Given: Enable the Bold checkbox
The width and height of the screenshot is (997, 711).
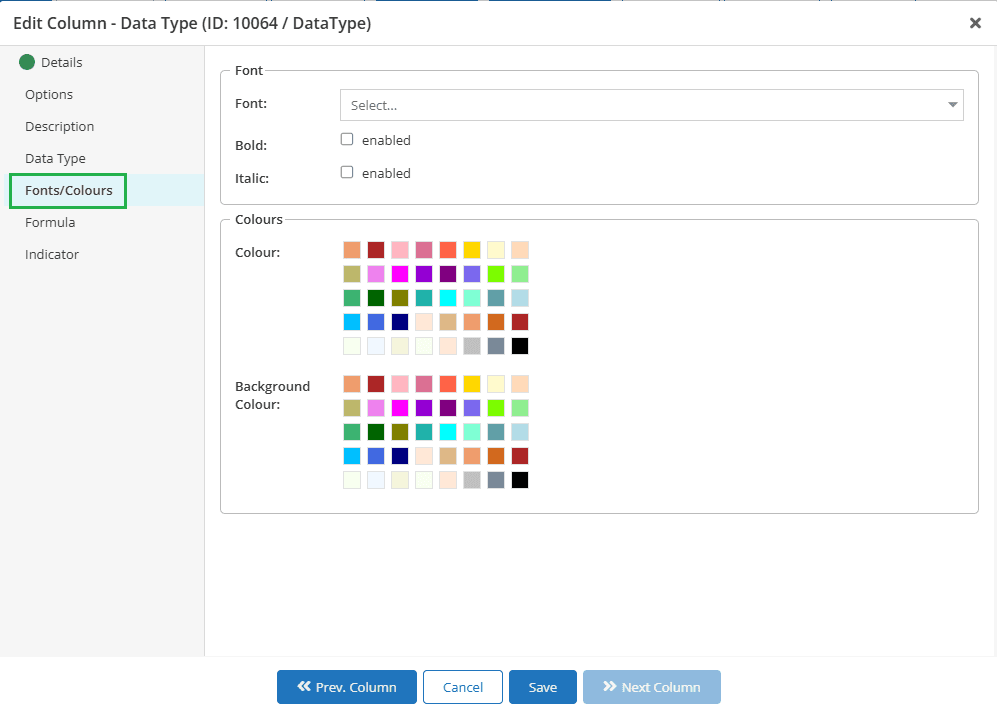Looking at the screenshot, I should coord(347,139).
